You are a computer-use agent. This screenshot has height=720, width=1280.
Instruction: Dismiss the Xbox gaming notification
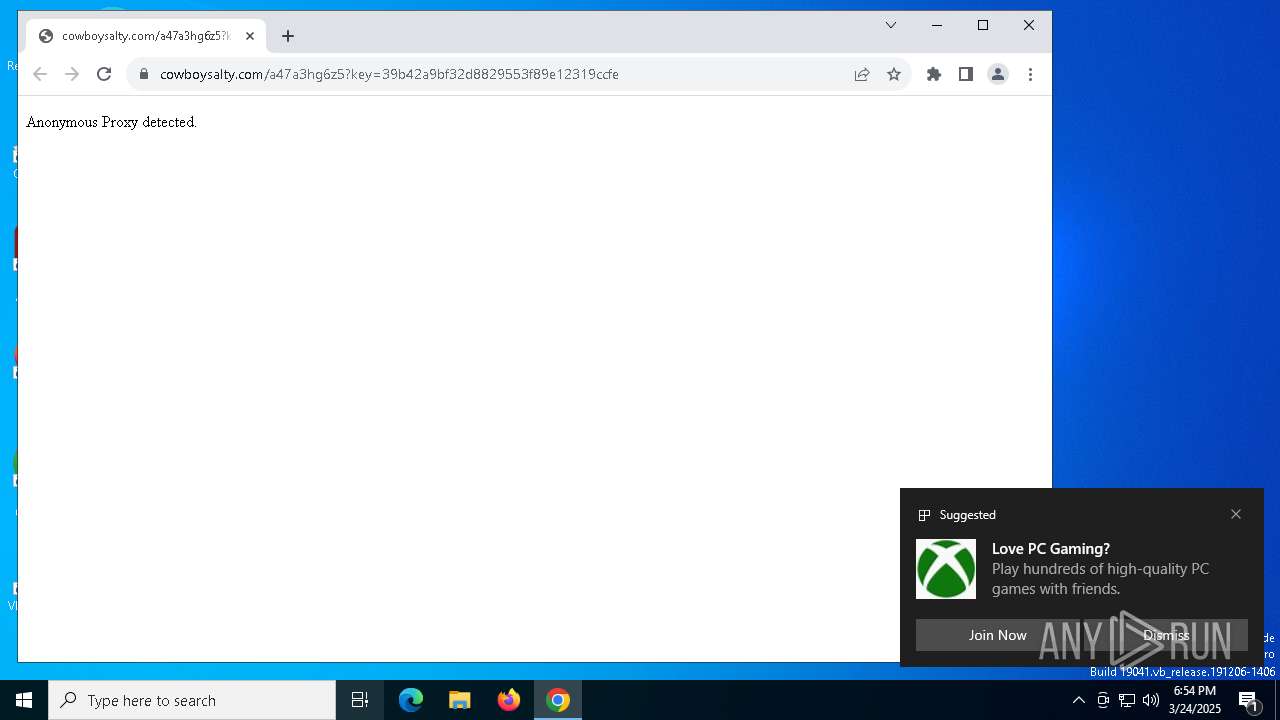click(x=1166, y=635)
